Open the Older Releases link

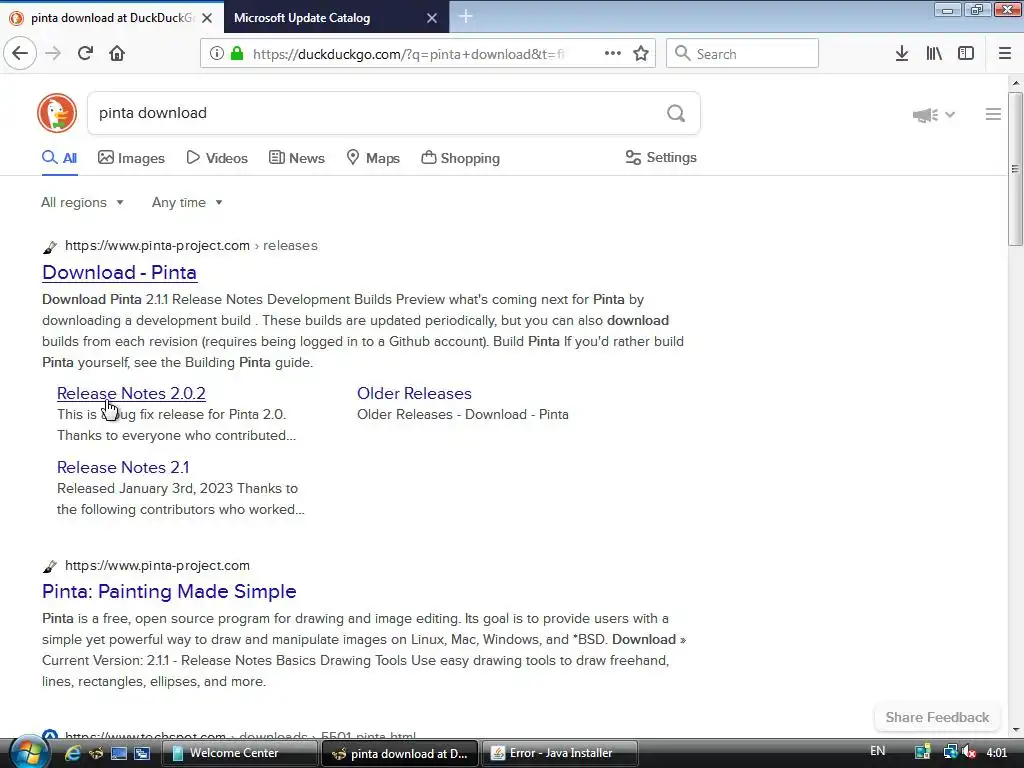[x=414, y=393]
